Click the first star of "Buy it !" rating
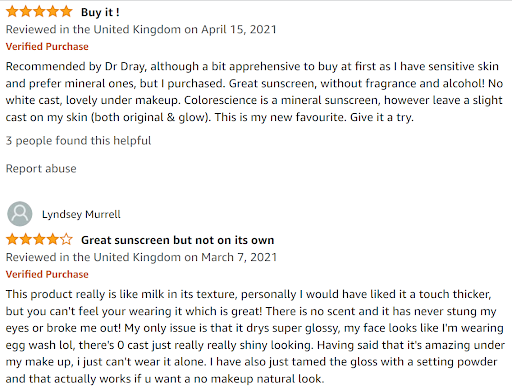The height and width of the screenshot is (389, 512). click(12, 11)
